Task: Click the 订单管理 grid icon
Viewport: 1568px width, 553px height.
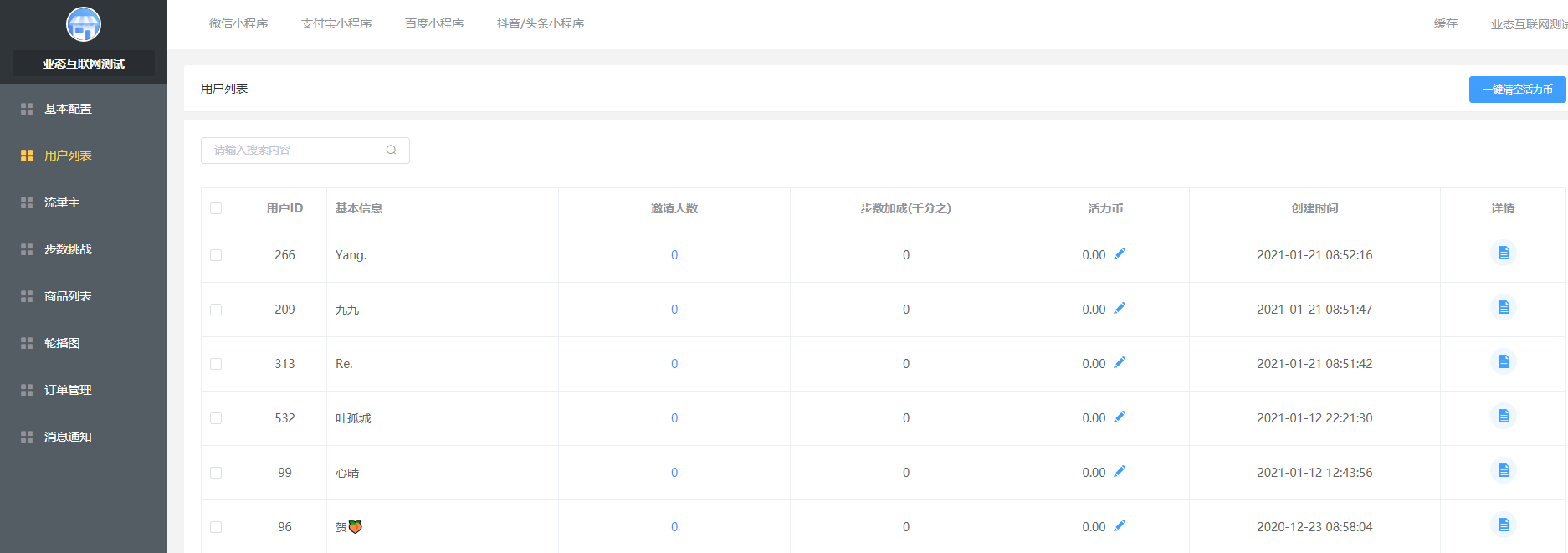Action: [27, 390]
